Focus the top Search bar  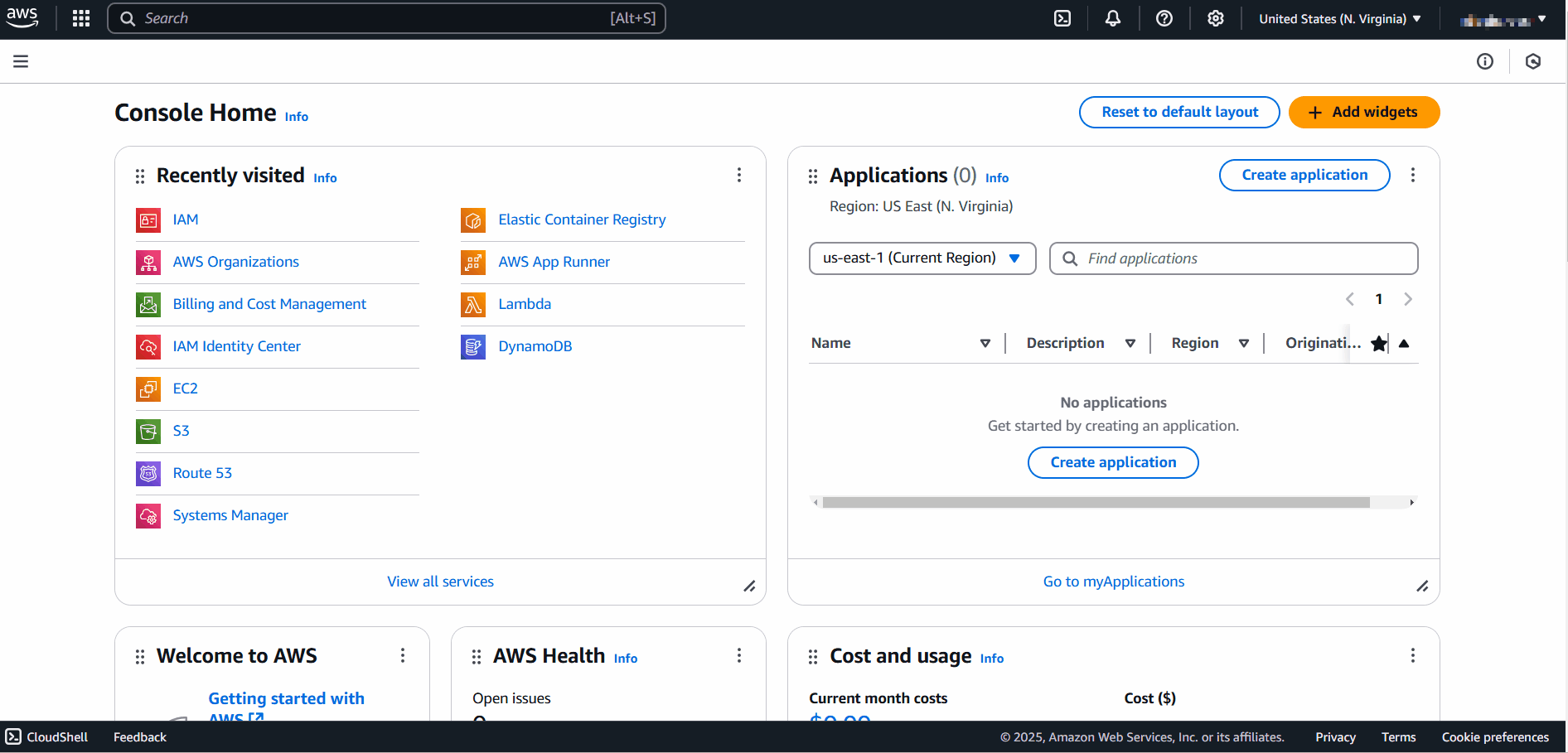click(x=386, y=18)
